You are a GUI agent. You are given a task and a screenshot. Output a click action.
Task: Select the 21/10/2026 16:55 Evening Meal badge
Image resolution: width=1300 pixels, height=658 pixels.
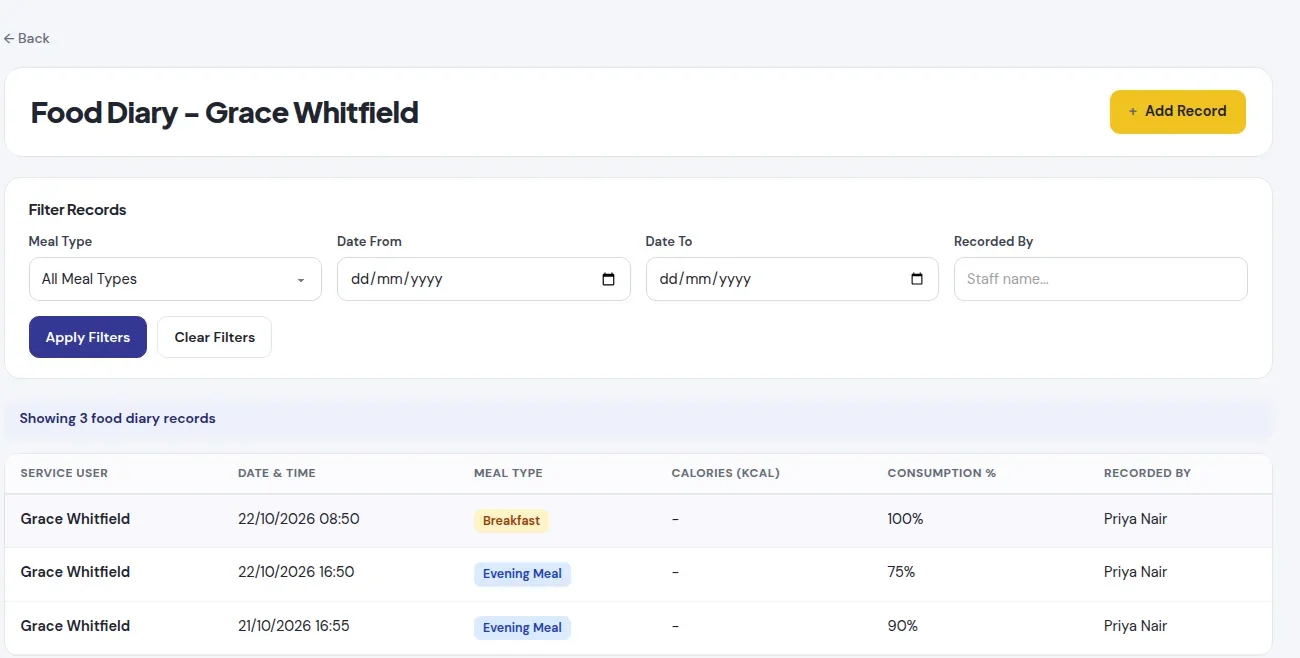tap(522, 628)
